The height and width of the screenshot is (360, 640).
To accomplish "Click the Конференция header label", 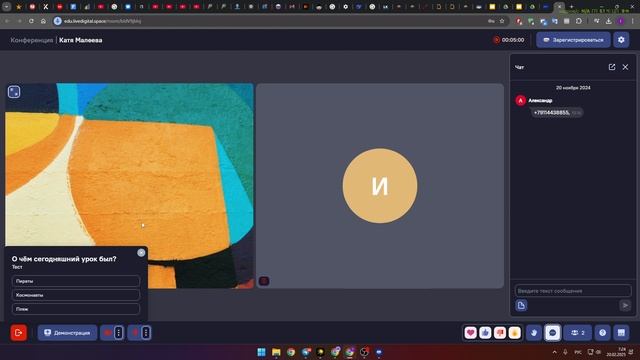I will (x=31, y=40).
